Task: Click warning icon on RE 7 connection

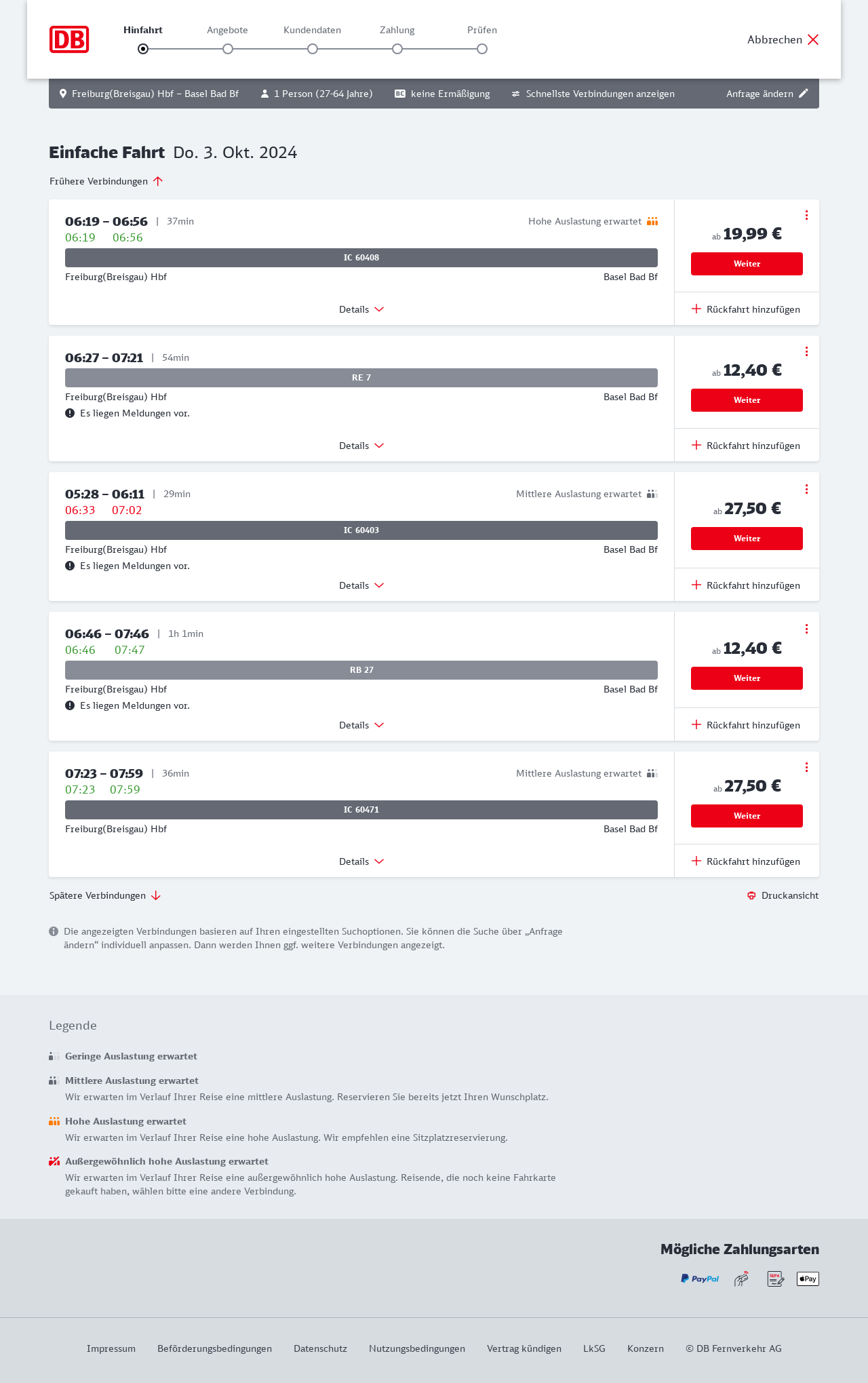Action: click(x=70, y=413)
